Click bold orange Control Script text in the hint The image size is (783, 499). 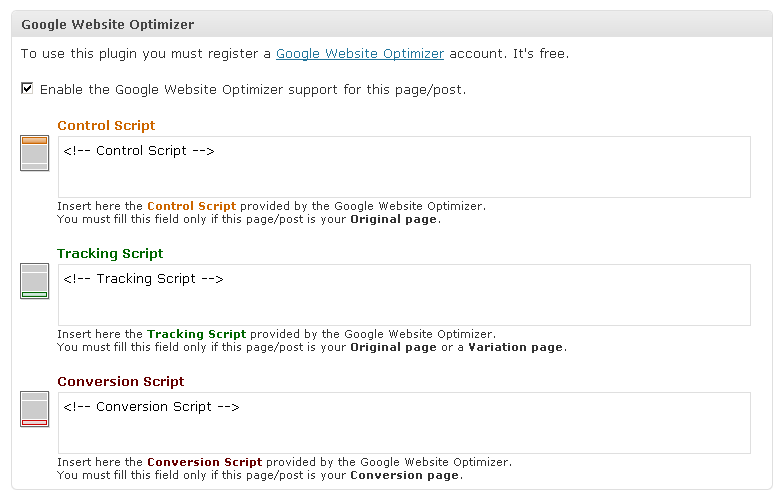[191, 206]
